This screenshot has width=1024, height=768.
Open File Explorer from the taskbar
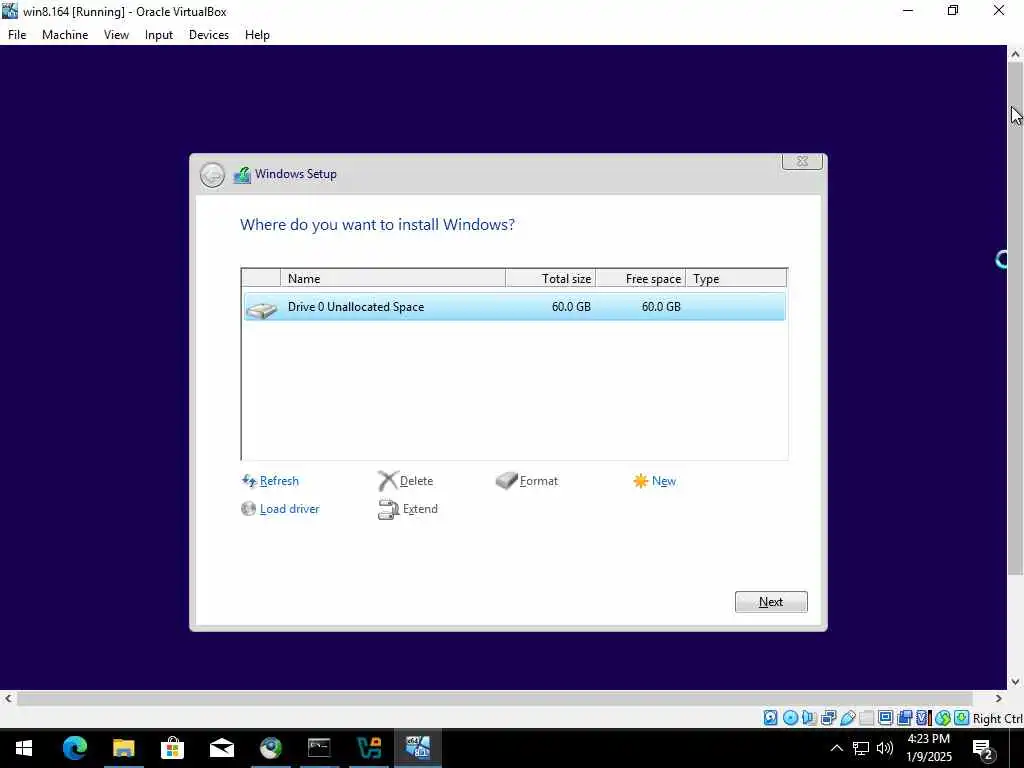(x=123, y=748)
